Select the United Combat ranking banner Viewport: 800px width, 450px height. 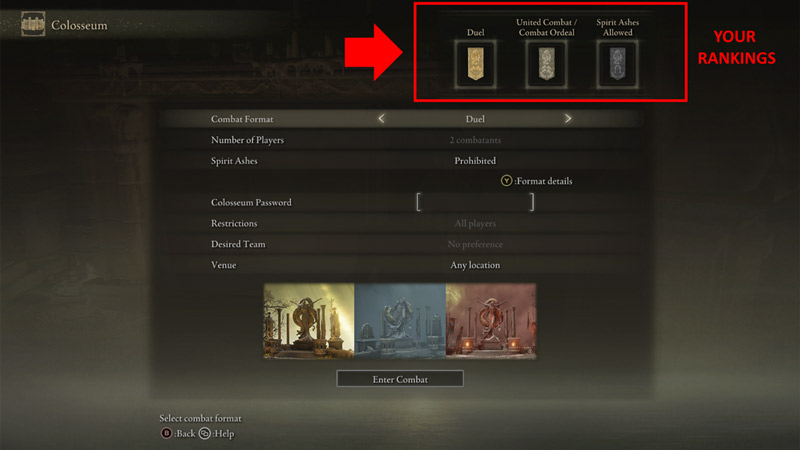click(546, 64)
